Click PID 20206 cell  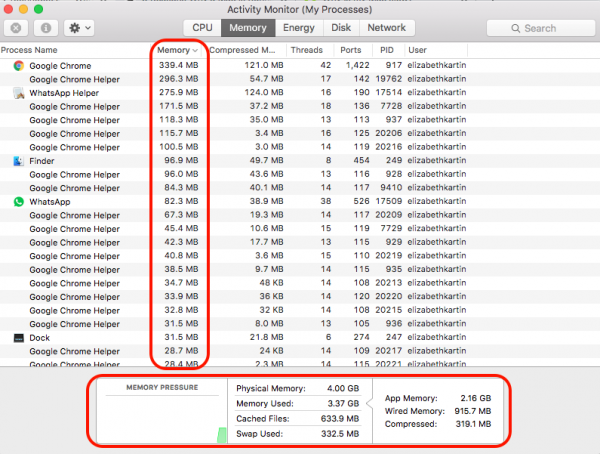coord(388,133)
